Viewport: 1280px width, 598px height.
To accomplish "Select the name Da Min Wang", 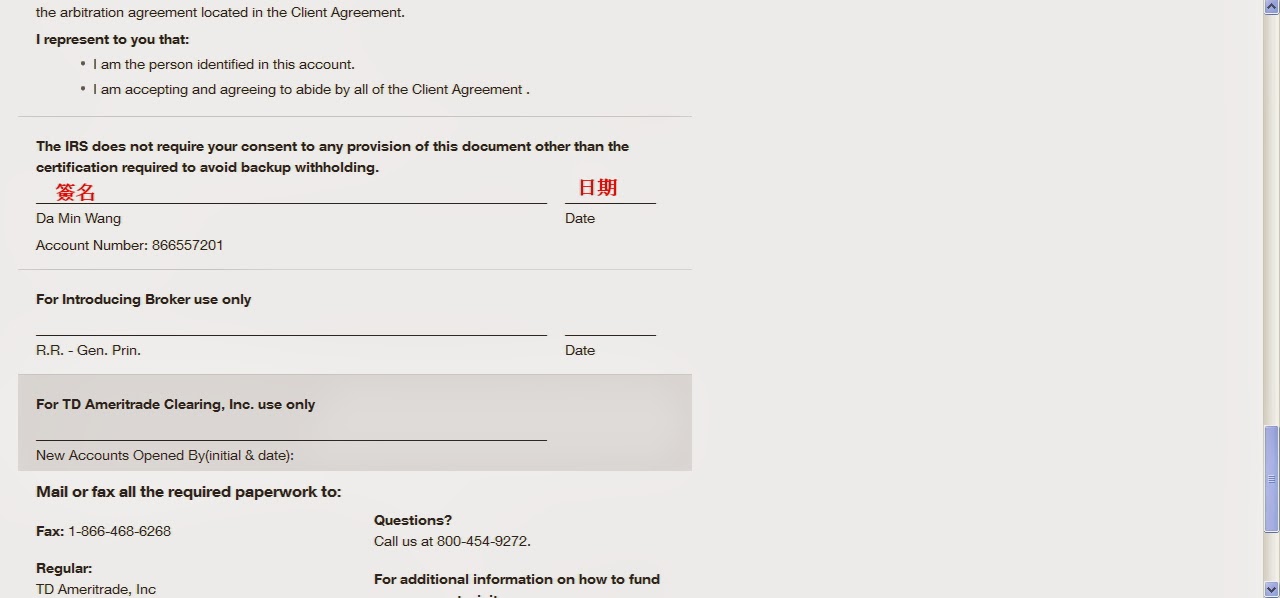I will coord(78,218).
